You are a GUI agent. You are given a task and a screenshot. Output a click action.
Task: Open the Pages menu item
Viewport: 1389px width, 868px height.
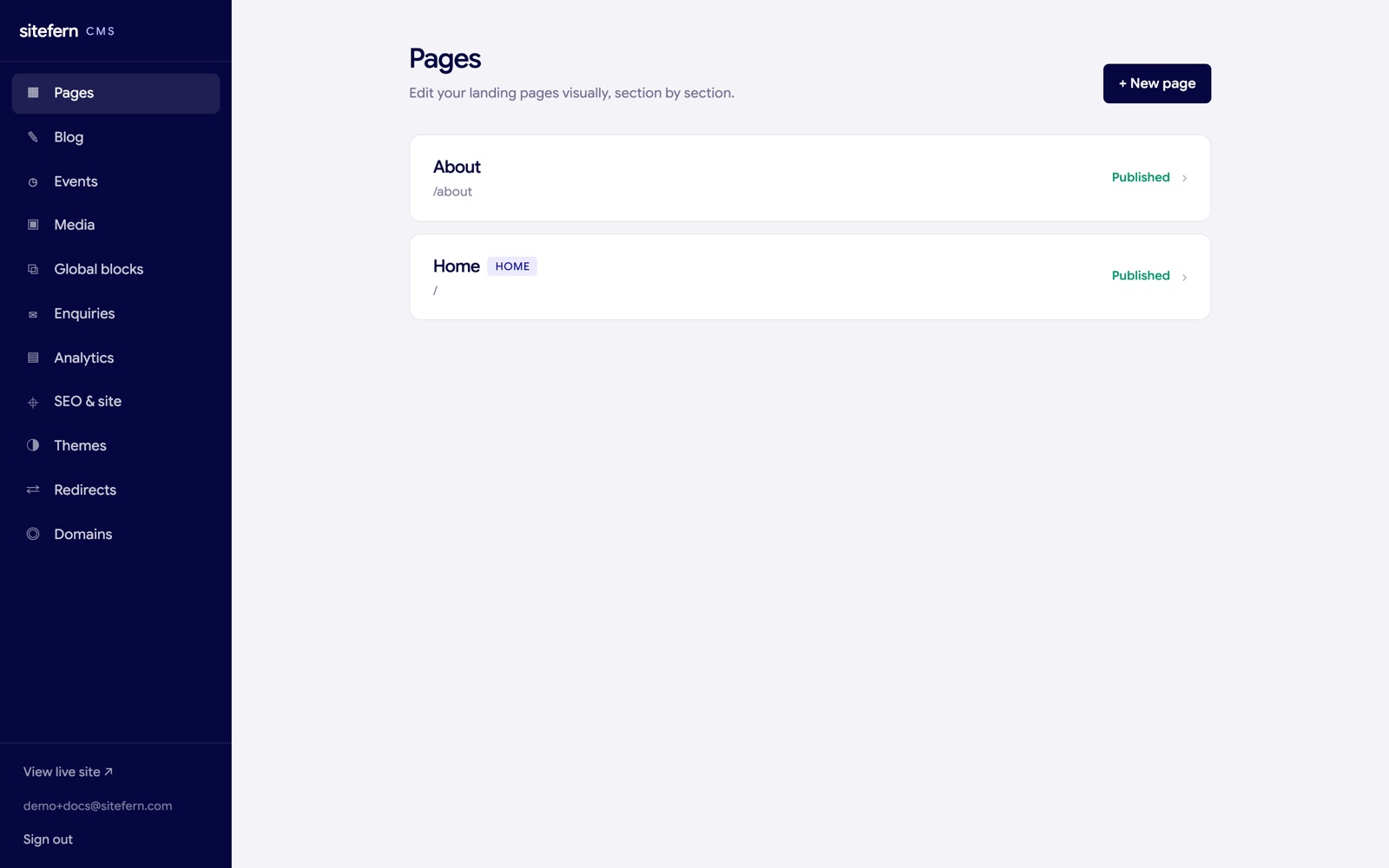pos(115,93)
